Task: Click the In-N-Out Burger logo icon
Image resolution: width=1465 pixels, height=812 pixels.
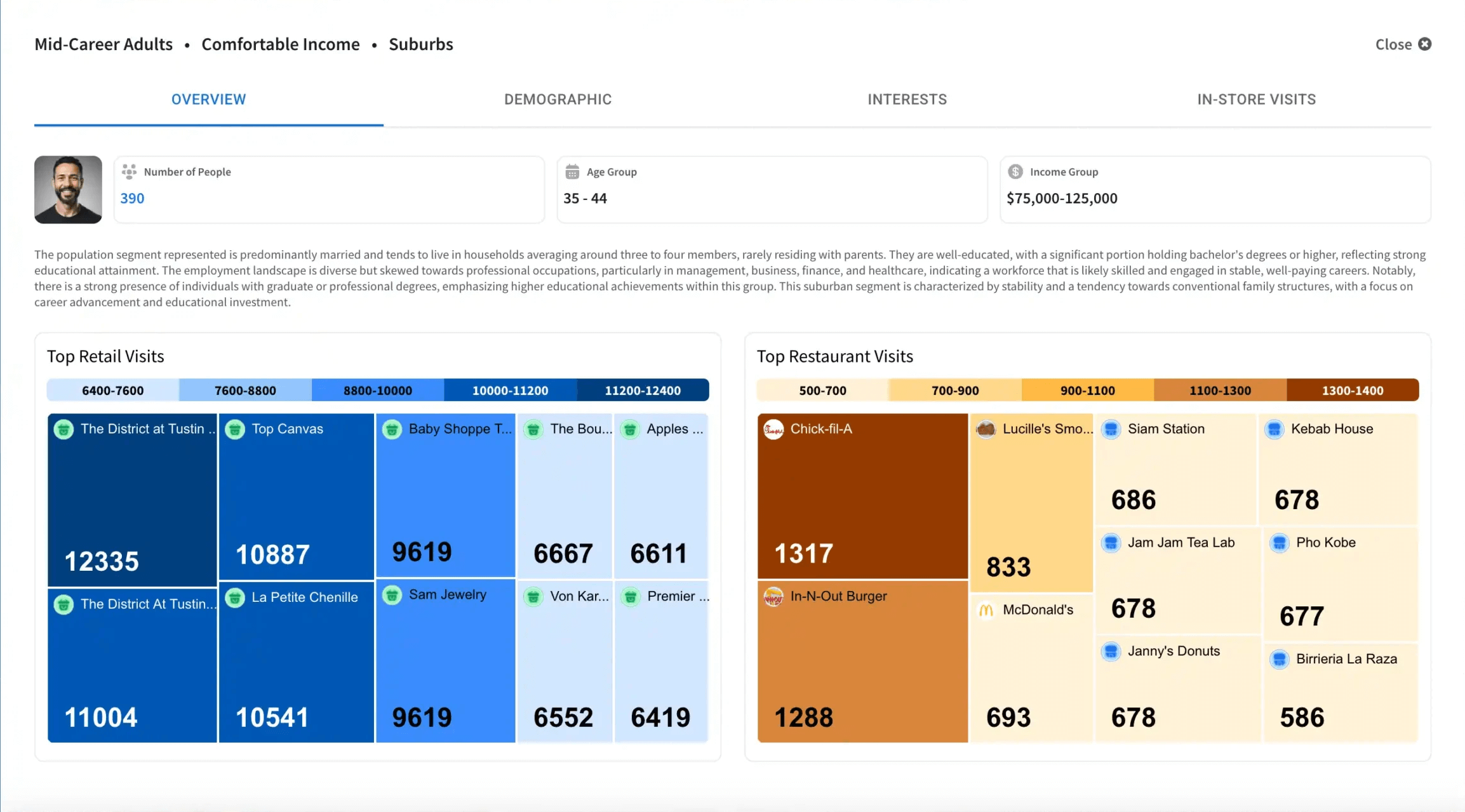Action: (x=773, y=596)
